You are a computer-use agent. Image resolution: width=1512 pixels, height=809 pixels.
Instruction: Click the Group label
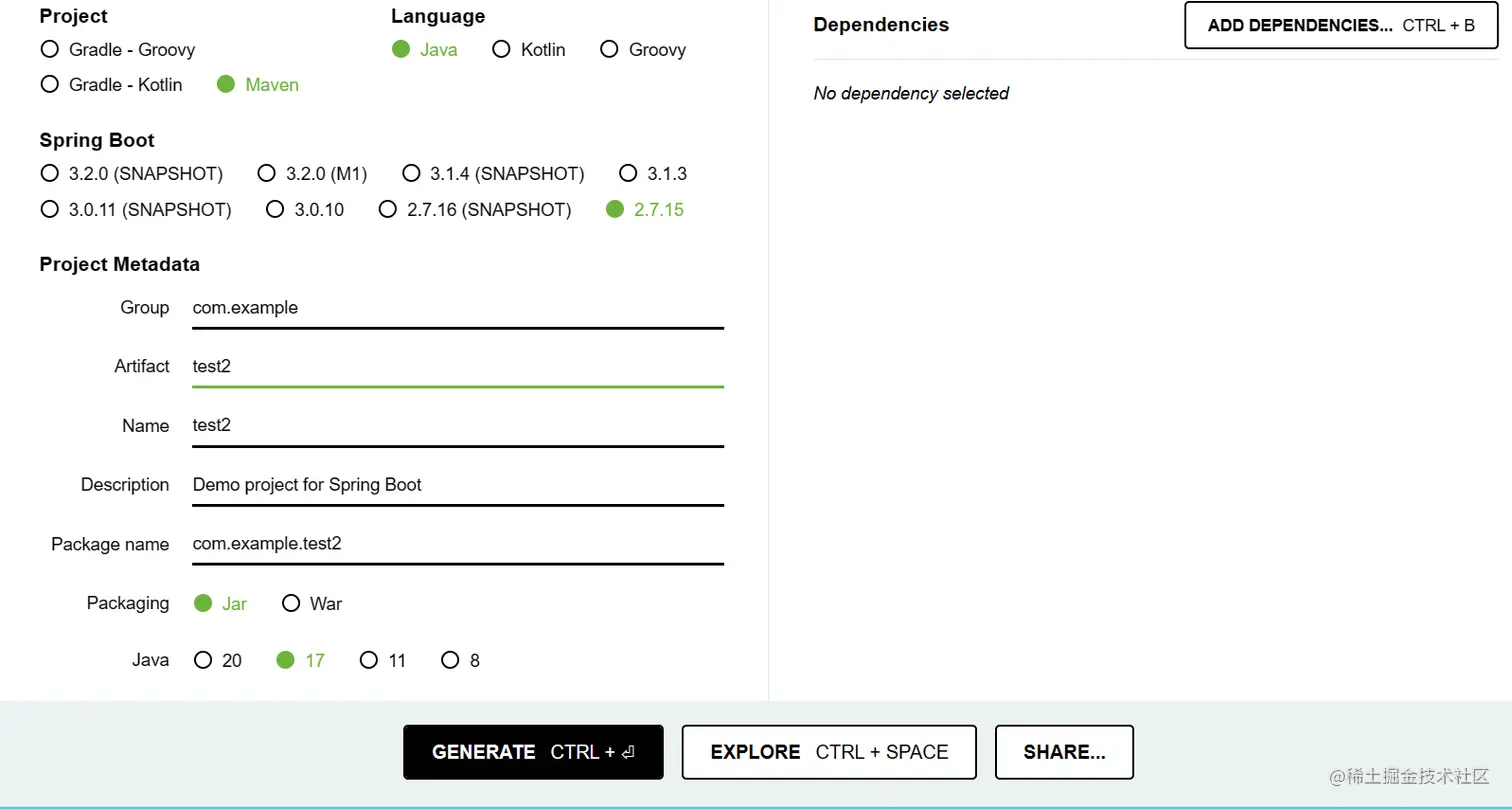tap(145, 307)
